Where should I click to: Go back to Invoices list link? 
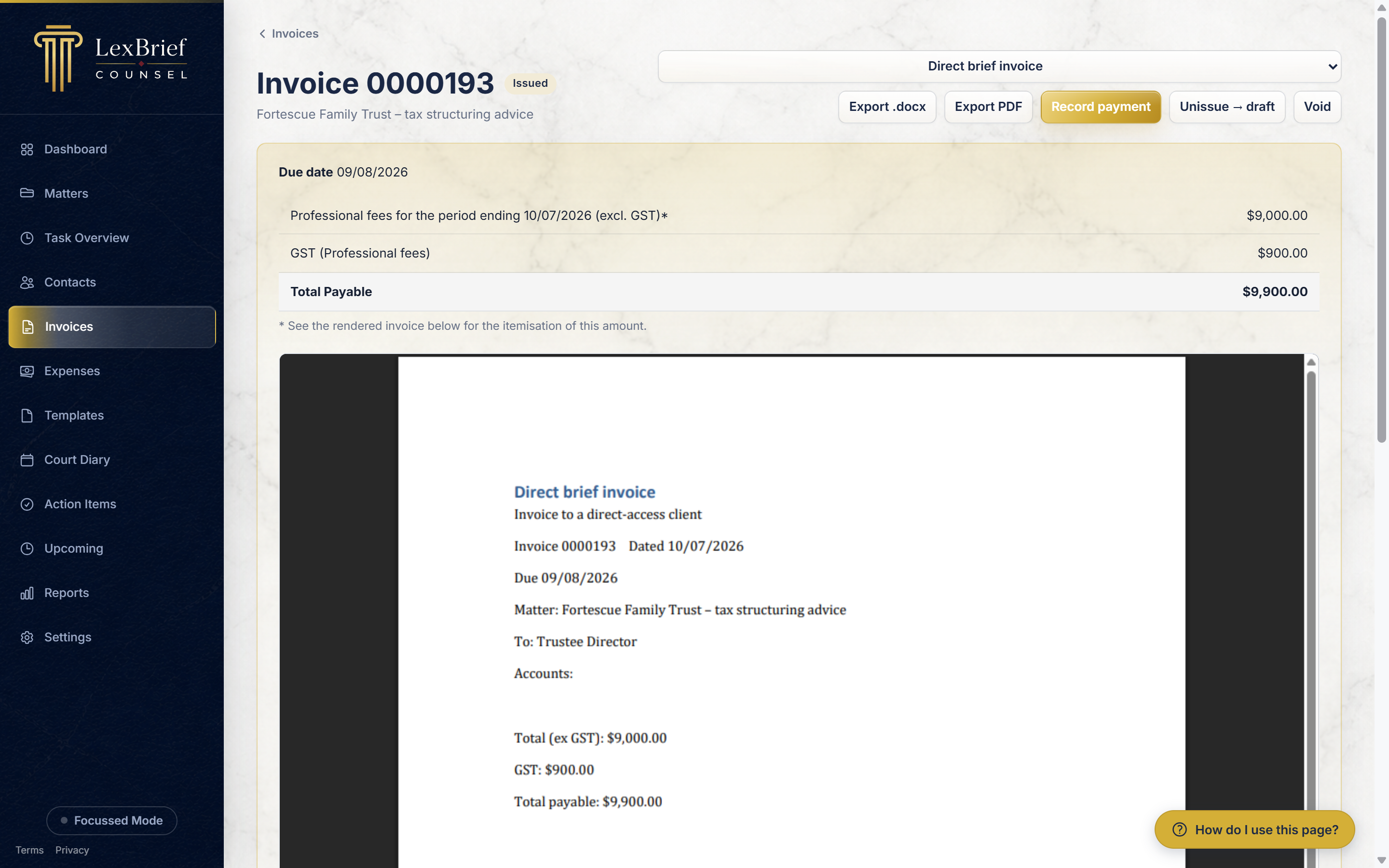tap(289, 34)
